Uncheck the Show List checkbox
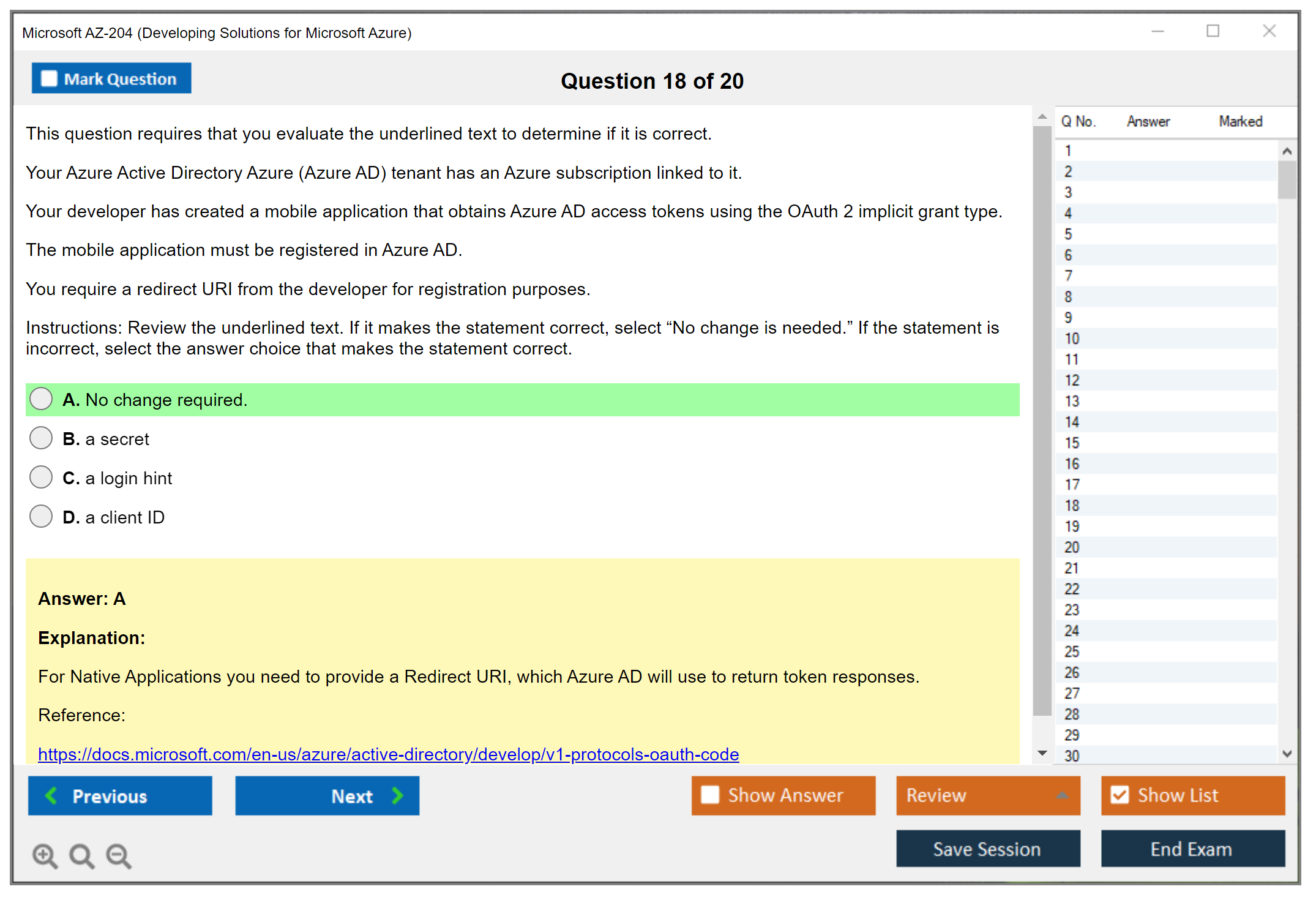 [x=1120, y=795]
